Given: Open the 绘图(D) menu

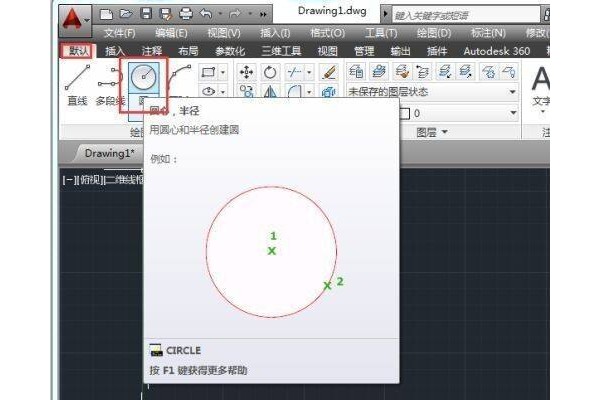Looking at the screenshot, I should (434, 33).
